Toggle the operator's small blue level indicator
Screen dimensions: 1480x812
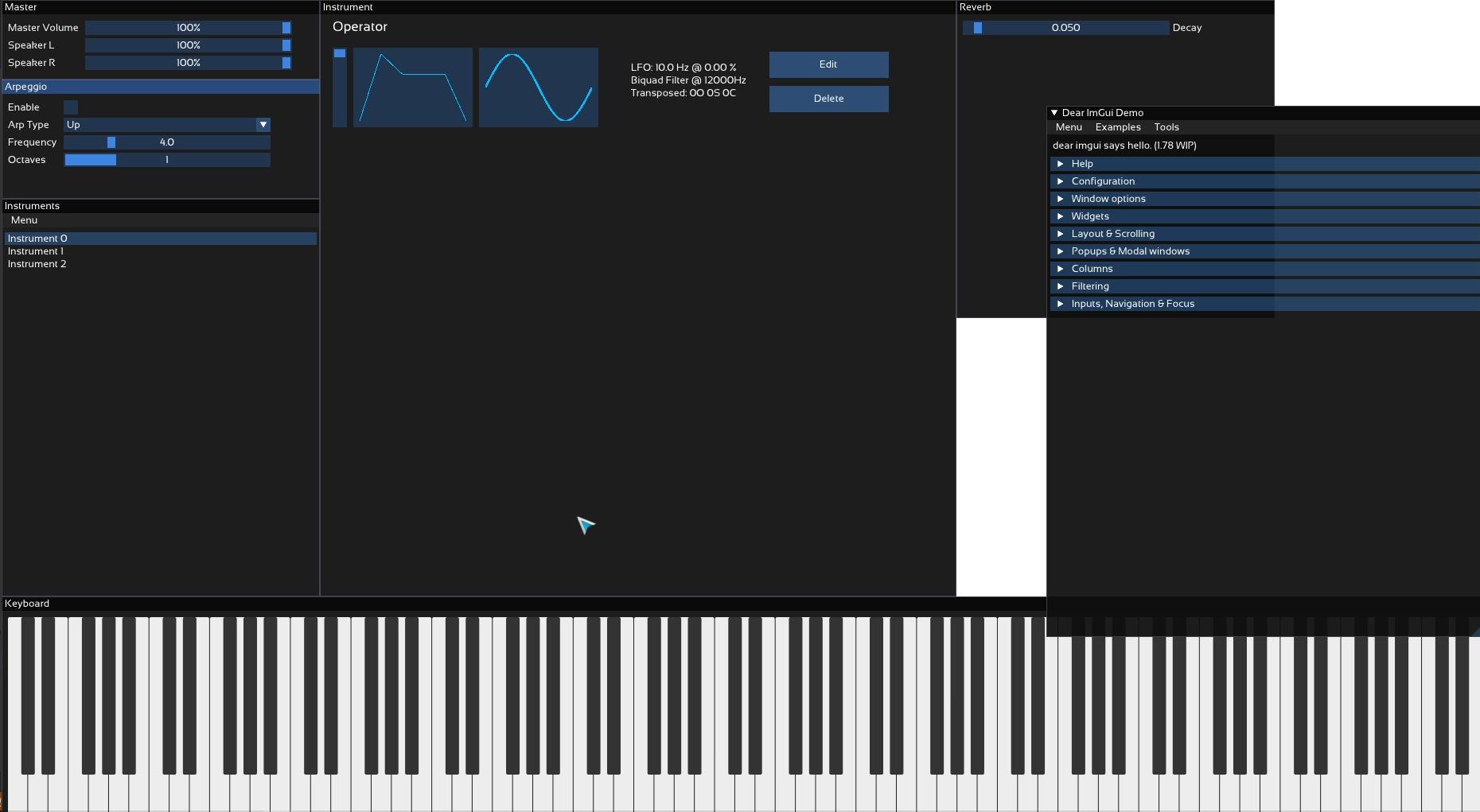point(340,53)
